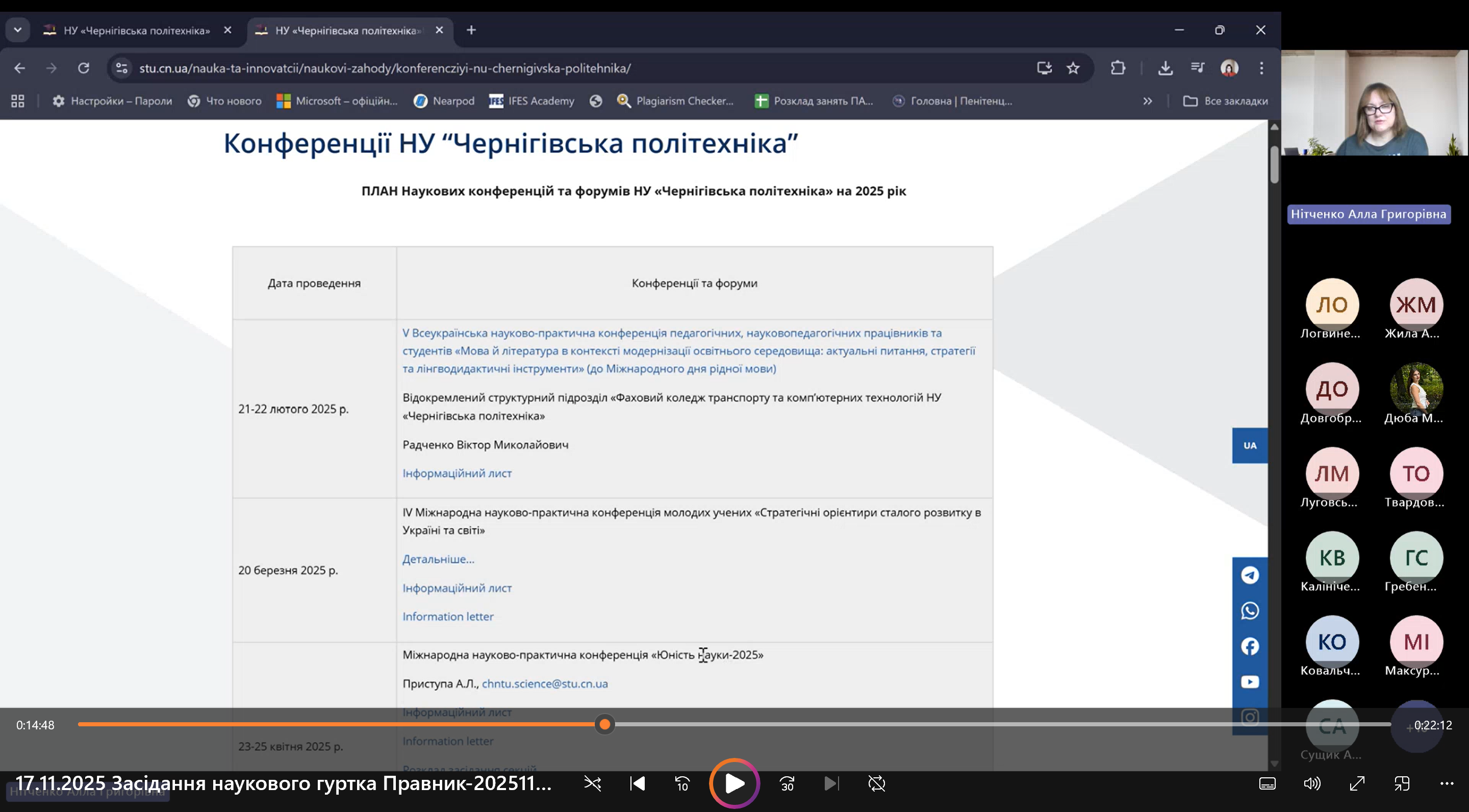Open the volume control speaker icon

[x=1311, y=783]
